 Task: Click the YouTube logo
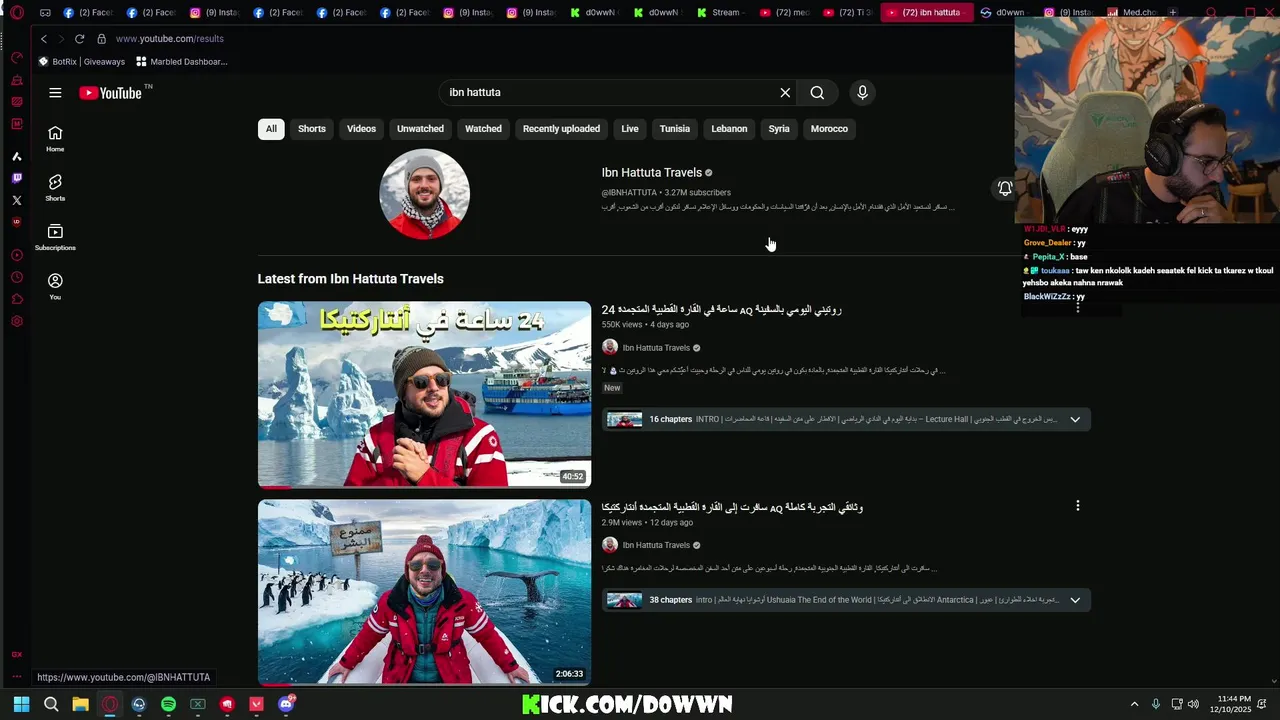112,93
